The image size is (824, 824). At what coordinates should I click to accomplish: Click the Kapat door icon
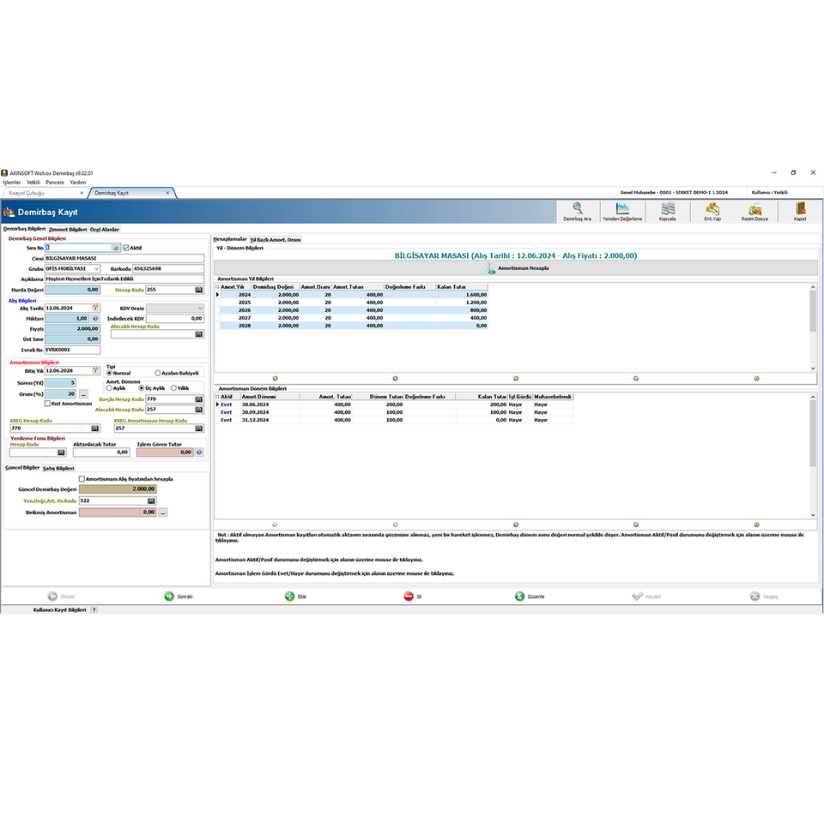coord(800,211)
